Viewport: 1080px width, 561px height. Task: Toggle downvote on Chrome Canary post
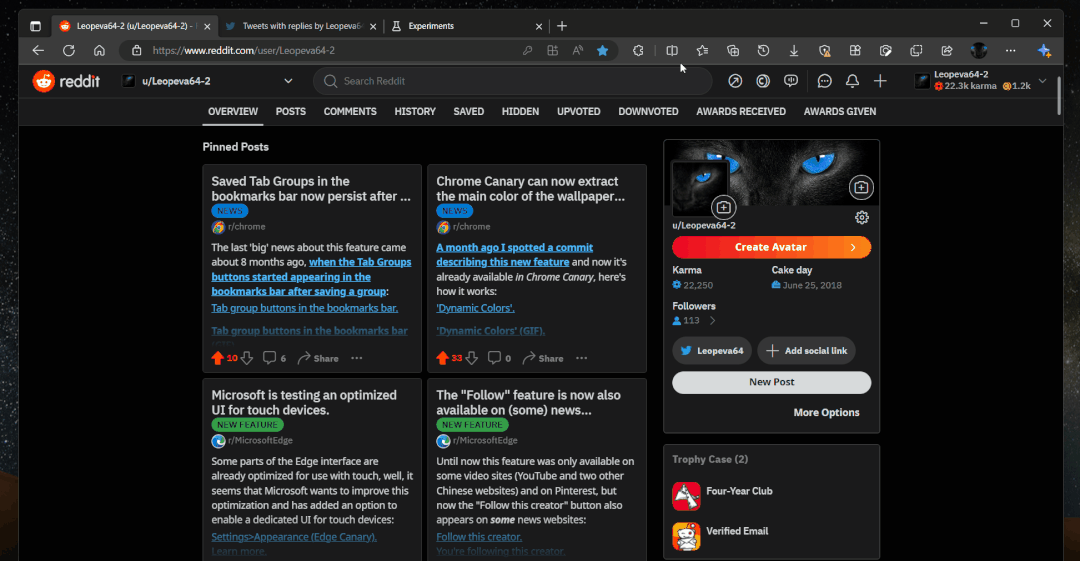pyautogui.click(x=471, y=358)
